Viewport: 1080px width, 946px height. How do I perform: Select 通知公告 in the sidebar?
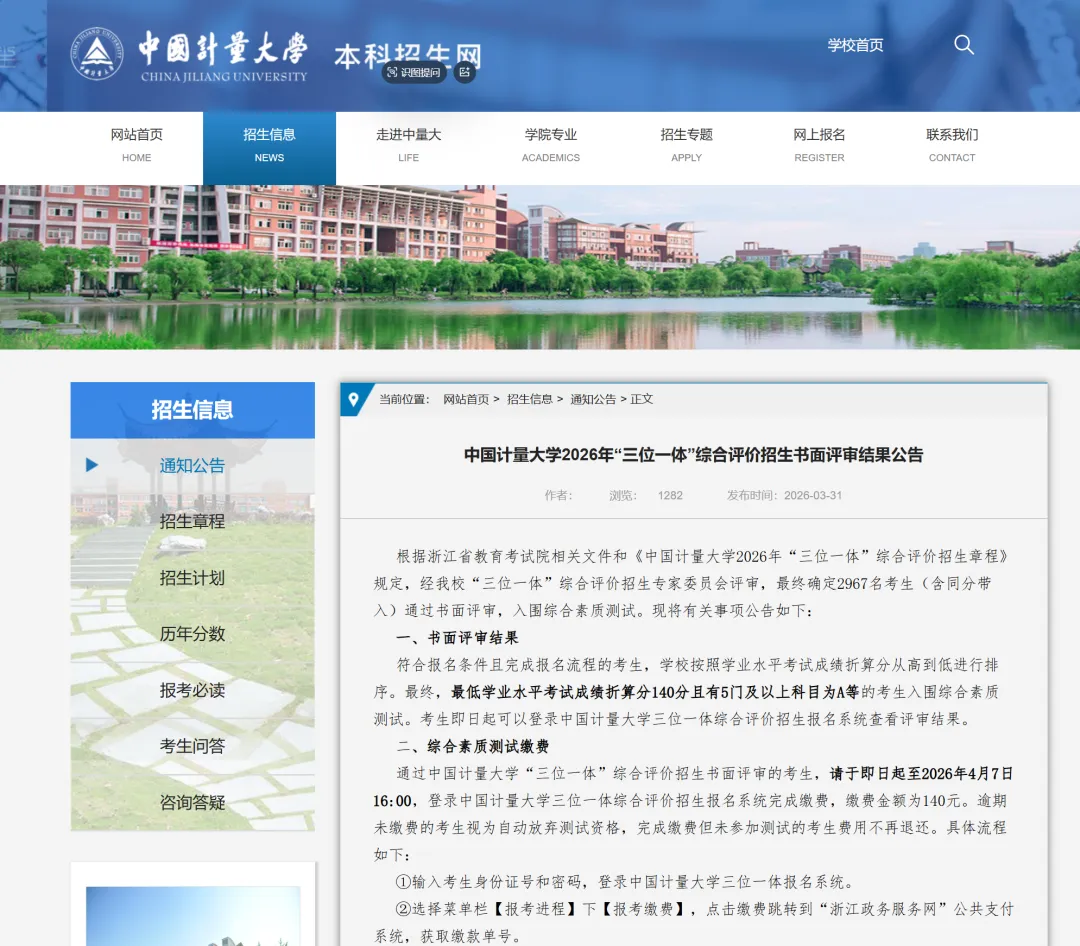[x=192, y=466]
